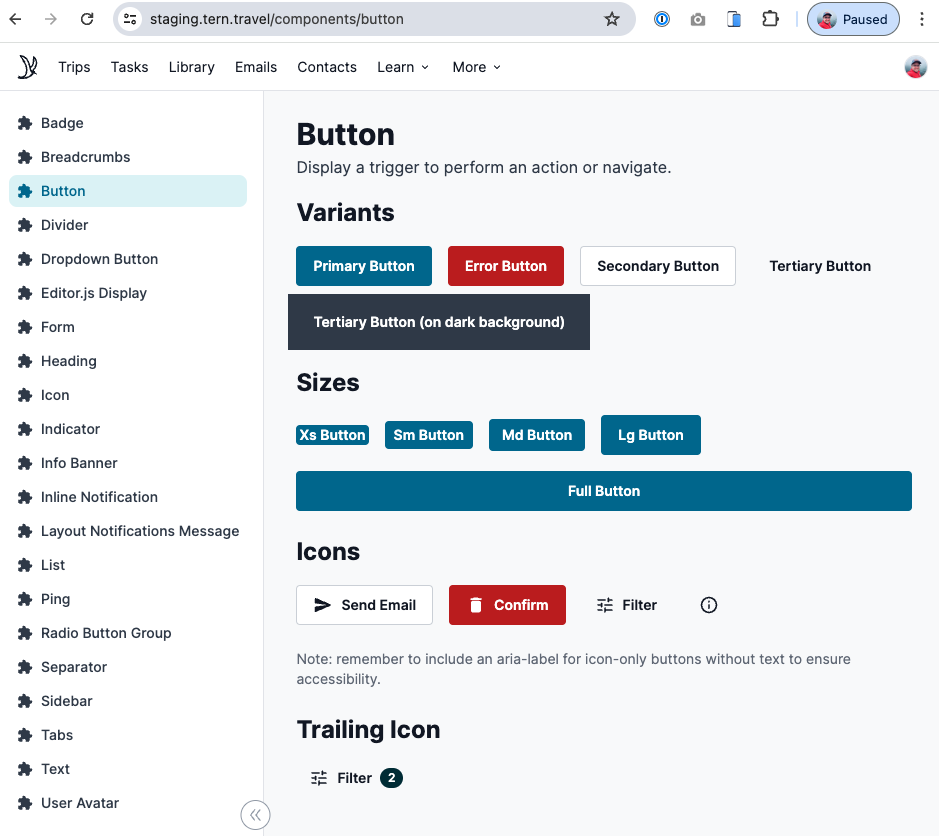This screenshot has width=939, height=836.
Task: Bookmark this page with the star icon
Action: [x=612, y=19]
